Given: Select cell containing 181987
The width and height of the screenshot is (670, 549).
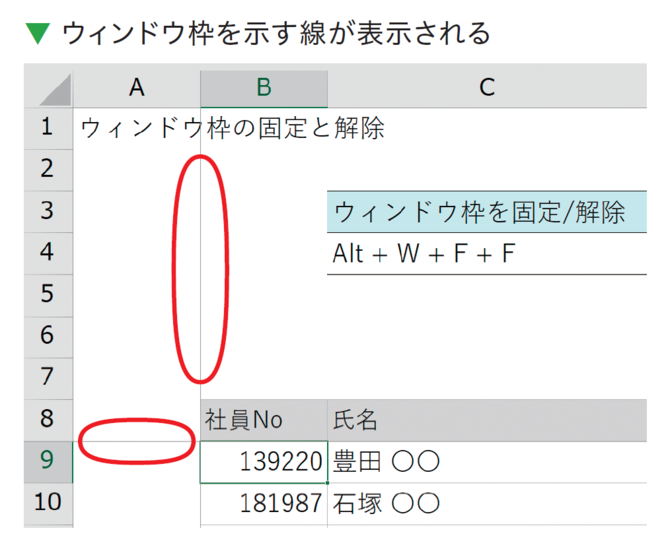Looking at the screenshot, I should 264,504.
